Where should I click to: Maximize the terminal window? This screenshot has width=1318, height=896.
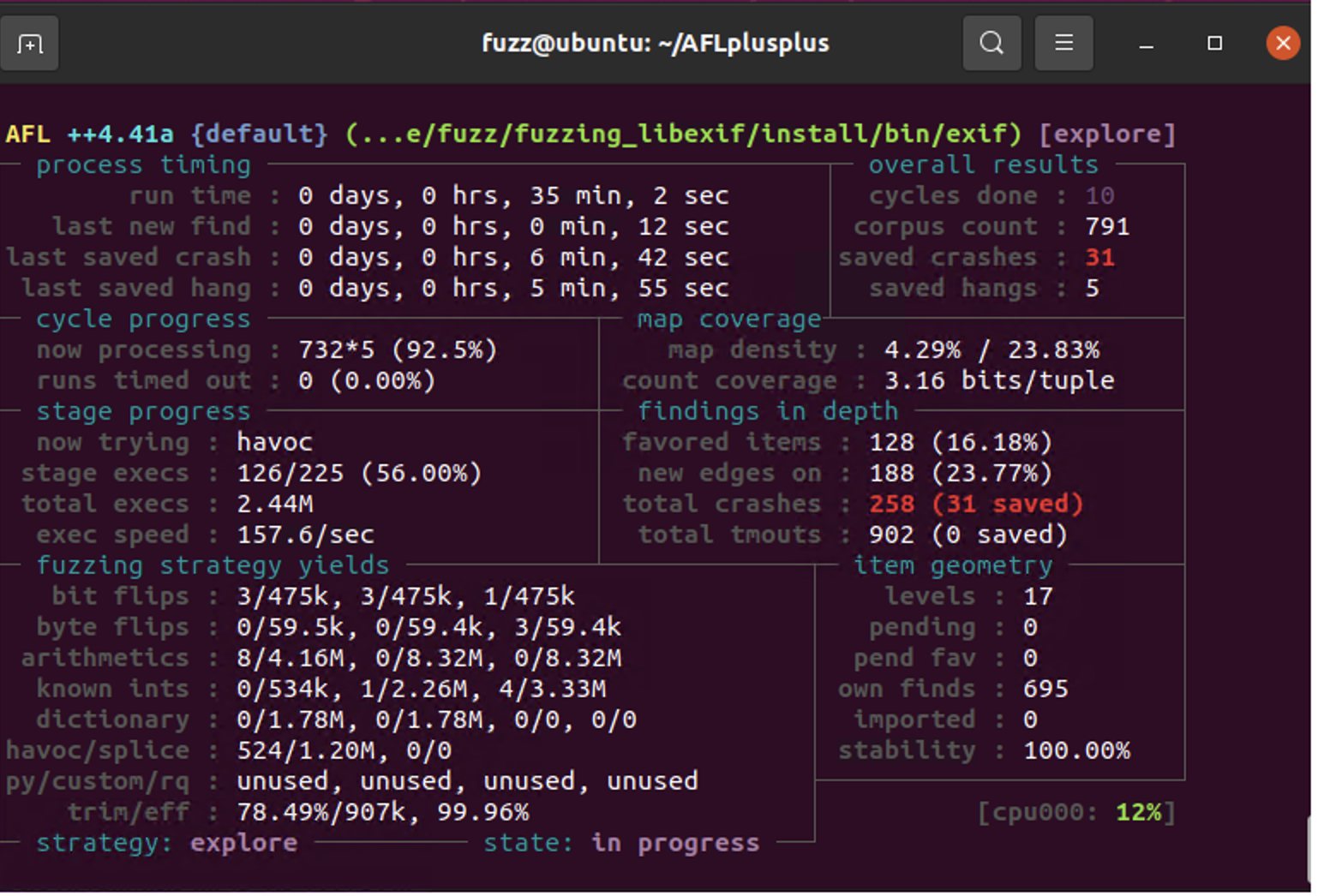point(1214,43)
